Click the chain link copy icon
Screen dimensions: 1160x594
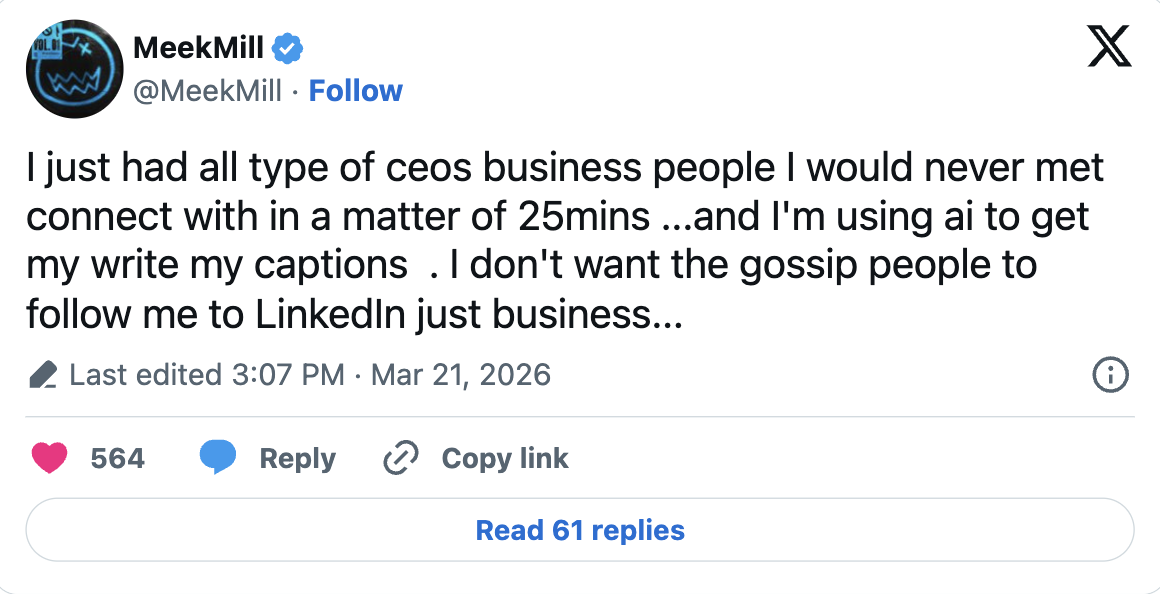[x=400, y=458]
